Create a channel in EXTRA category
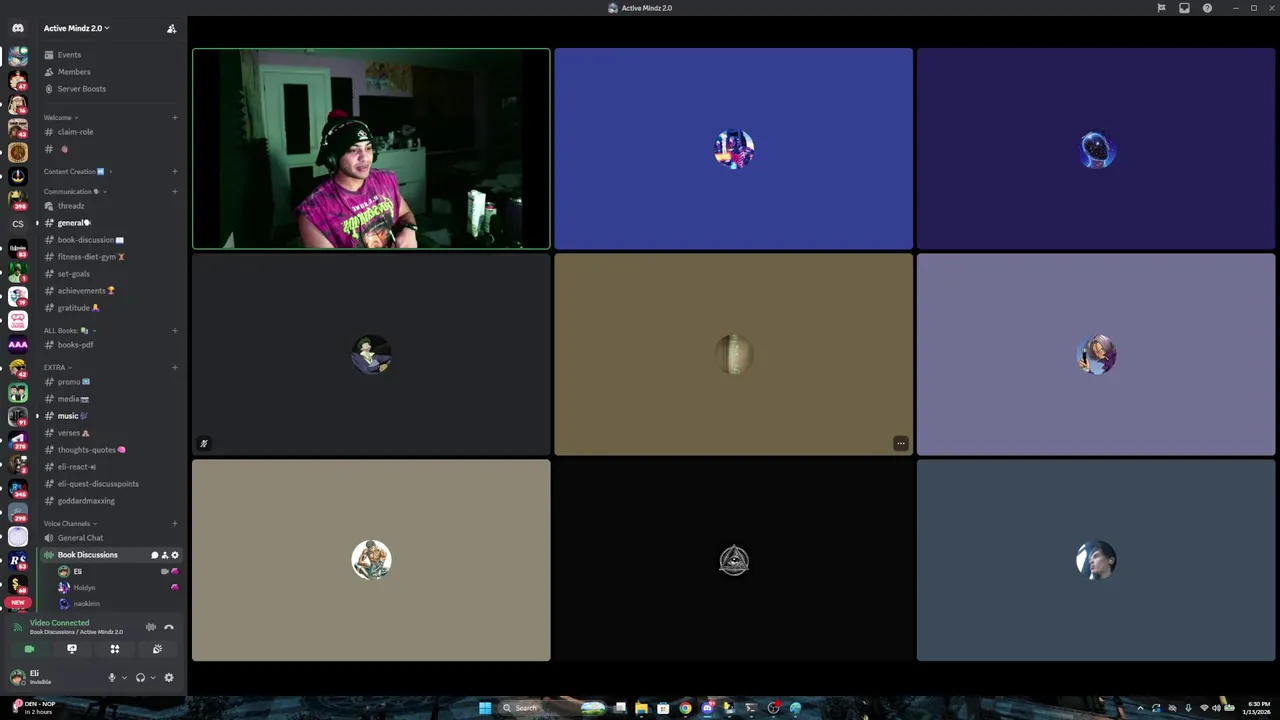 pos(175,368)
